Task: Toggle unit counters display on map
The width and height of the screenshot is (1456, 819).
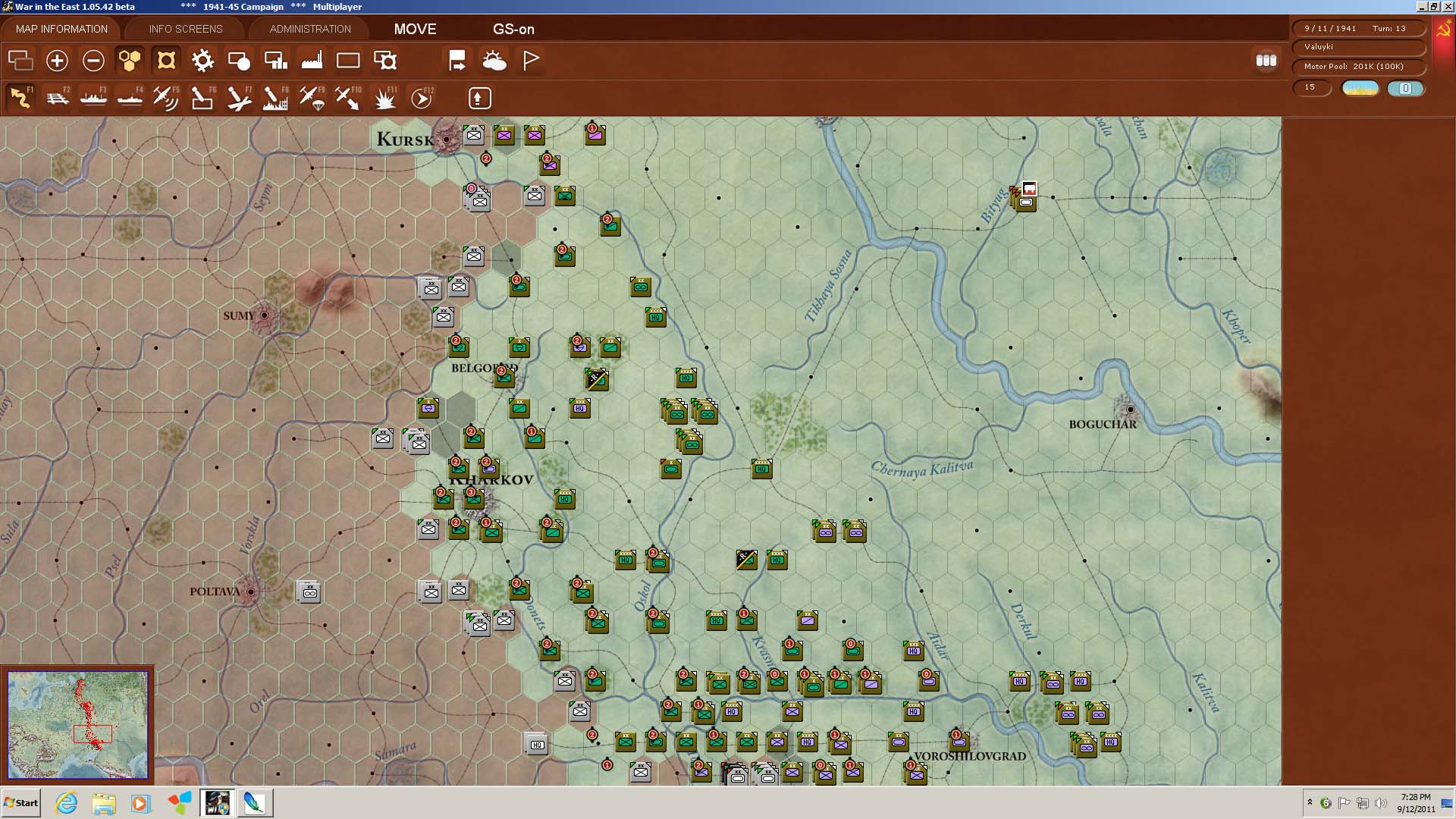Action: [x=20, y=61]
